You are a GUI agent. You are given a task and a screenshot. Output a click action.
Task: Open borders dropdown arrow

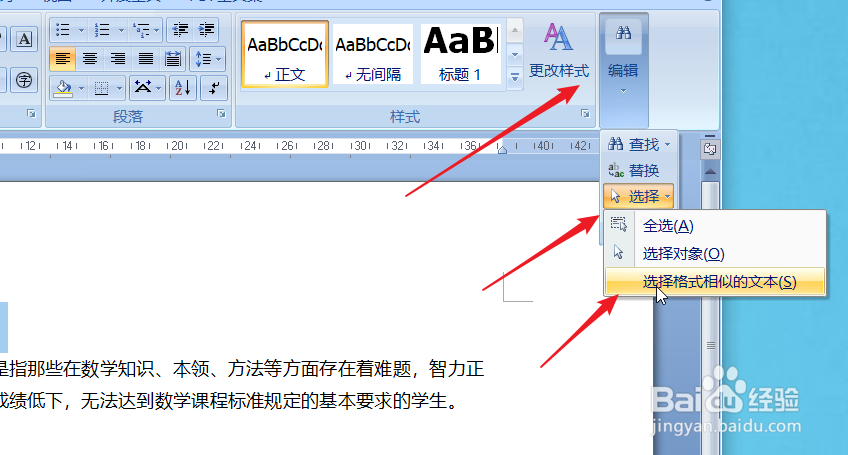click(119, 88)
